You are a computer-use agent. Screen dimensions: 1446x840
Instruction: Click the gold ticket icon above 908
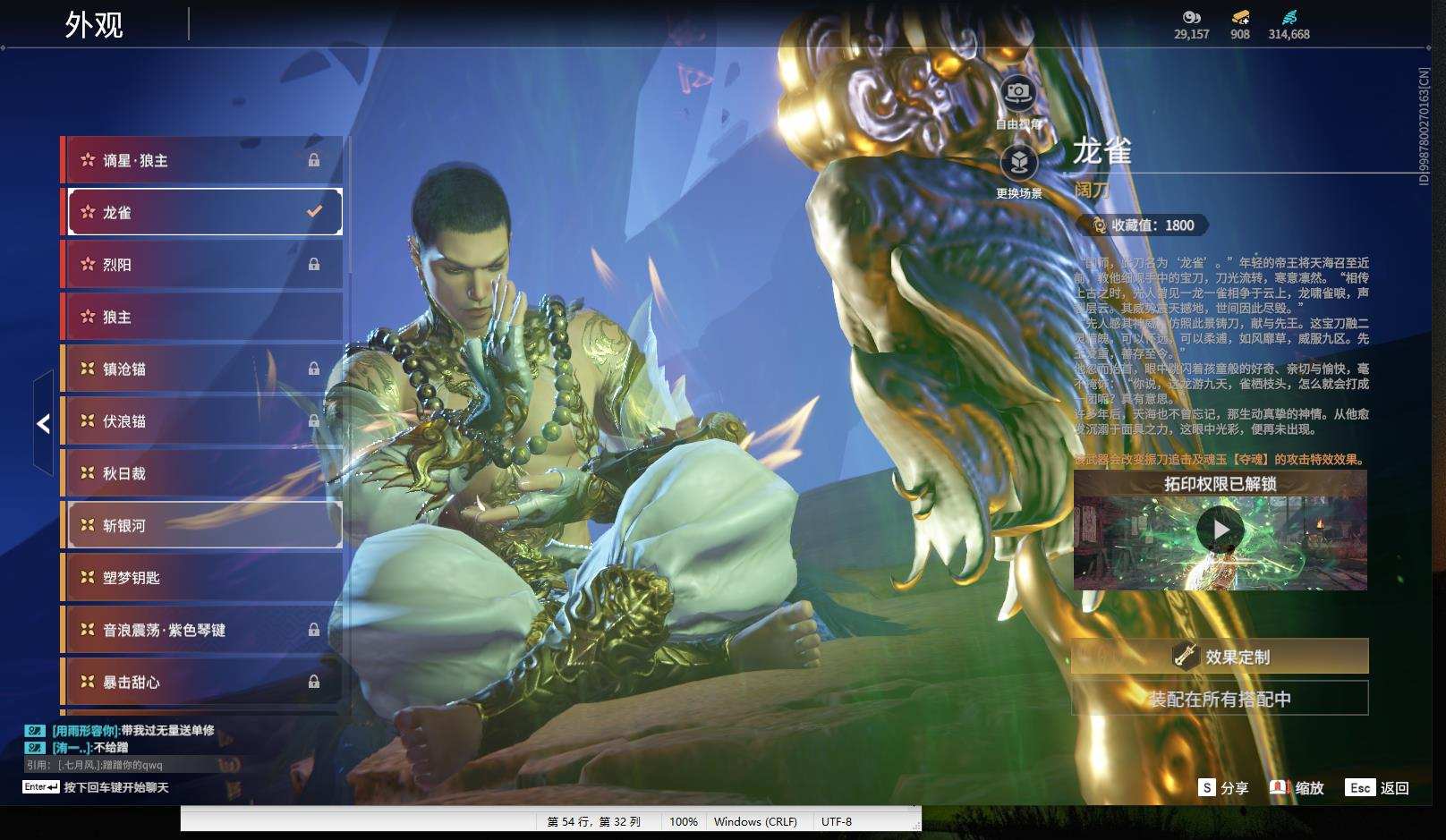pyautogui.click(x=1240, y=17)
